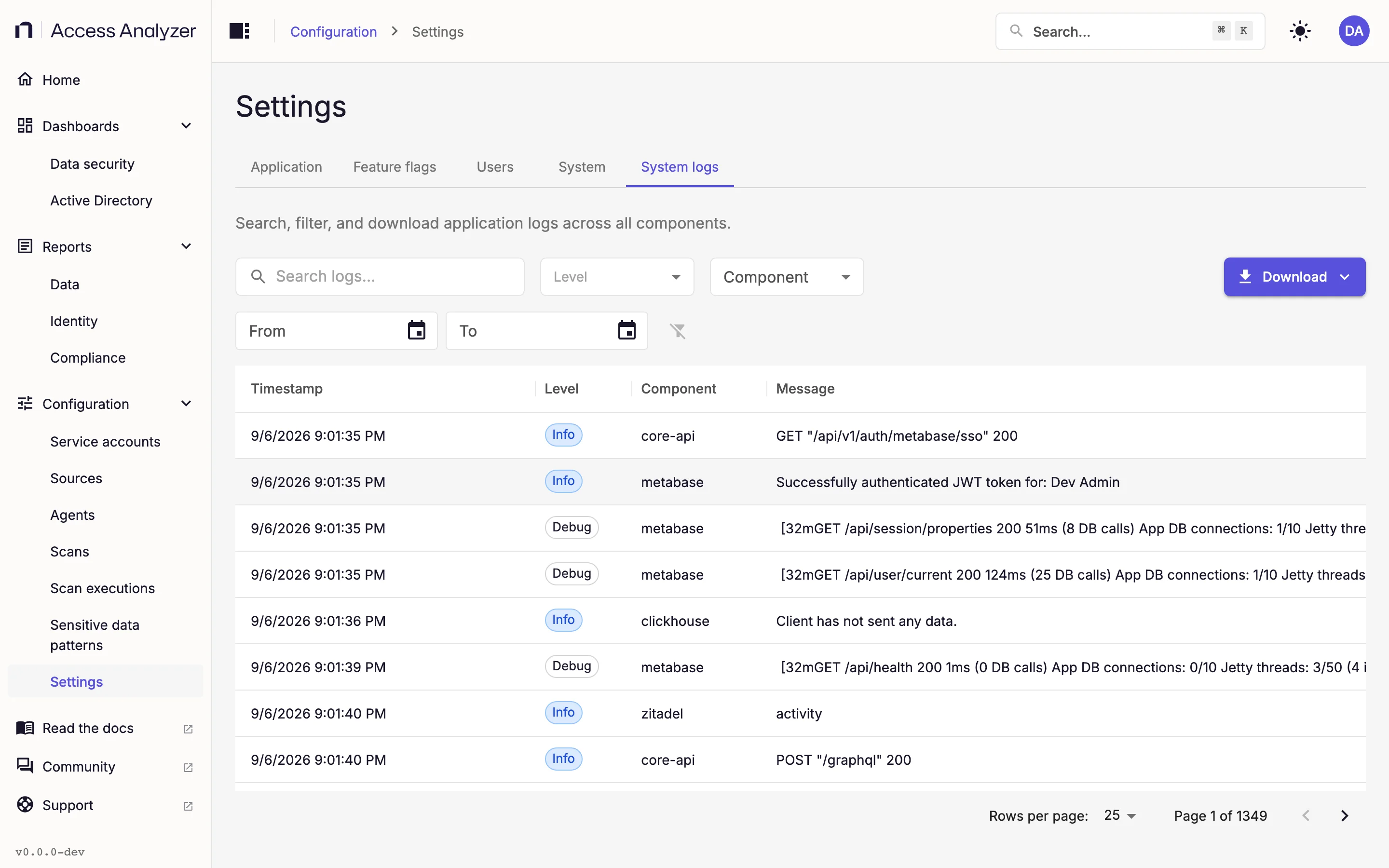The height and width of the screenshot is (868, 1389).
Task: Collapse the Reports section chevron
Action: (x=186, y=246)
